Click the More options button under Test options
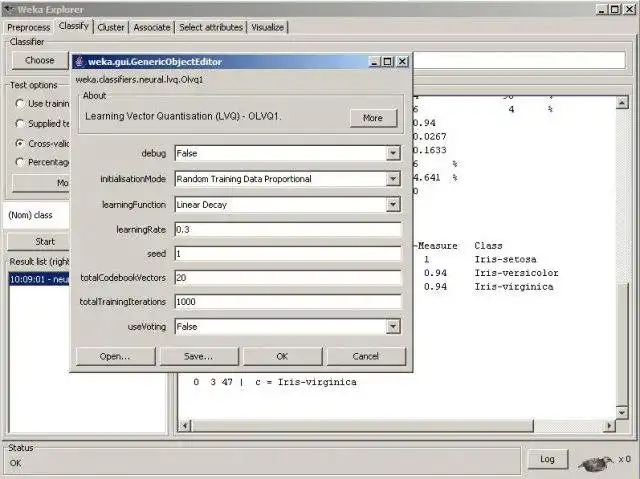 [41, 183]
